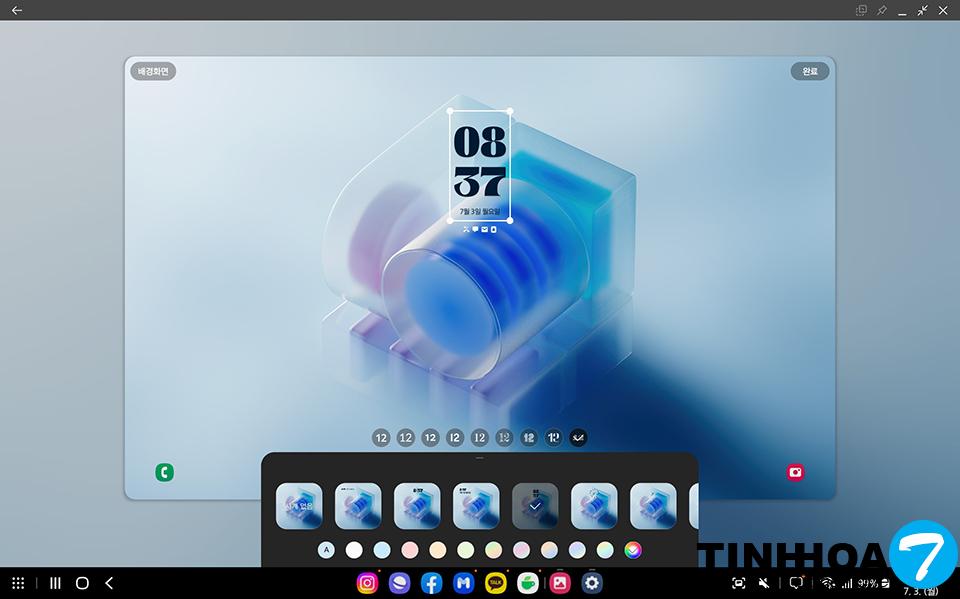Open the Settings gear in the taskbar
Screen dimensions: 960x599
tap(592, 583)
